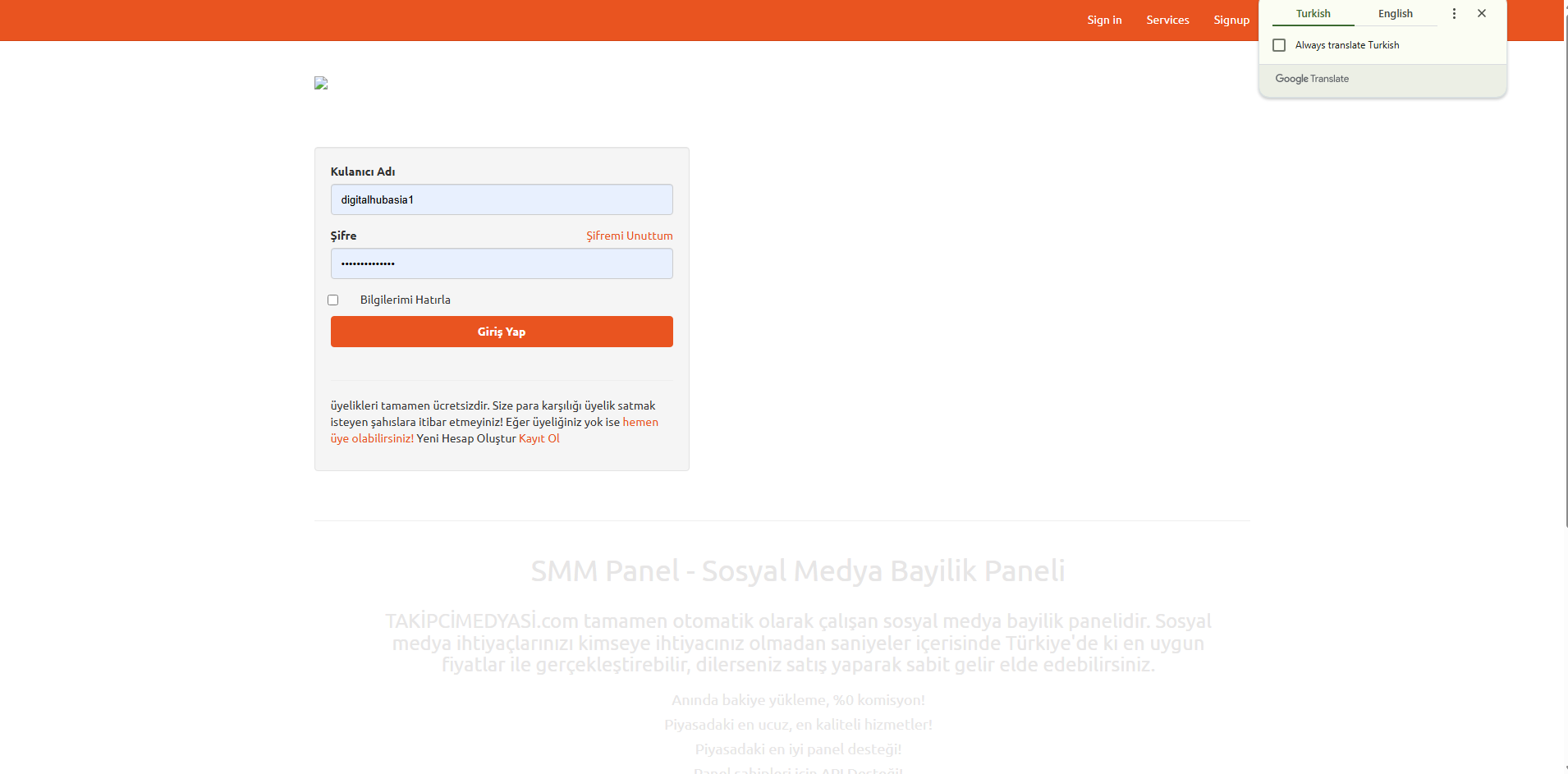Toggle the Bilgilerimi Hatırla checkbox
The height and width of the screenshot is (774, 1568).
(333, 300)
